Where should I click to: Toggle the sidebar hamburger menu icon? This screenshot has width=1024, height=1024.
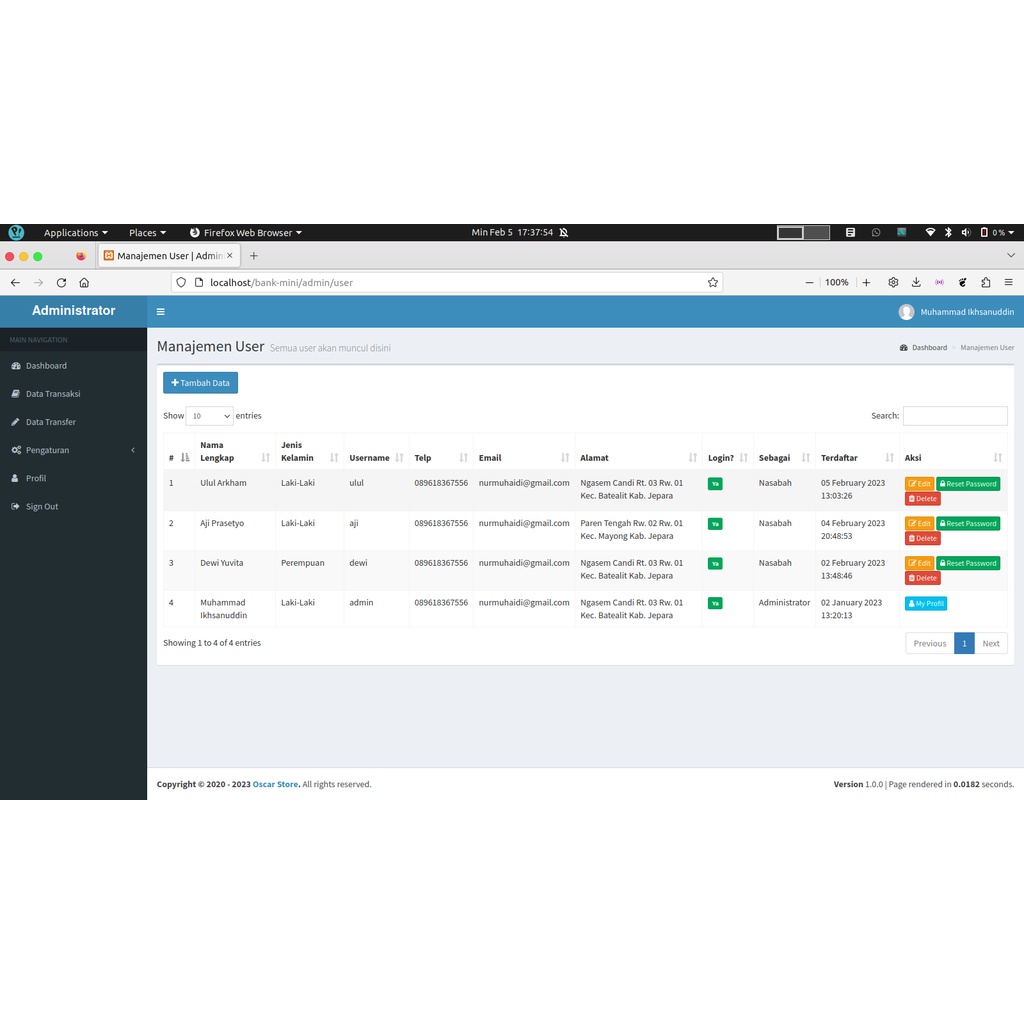[161, 312]
